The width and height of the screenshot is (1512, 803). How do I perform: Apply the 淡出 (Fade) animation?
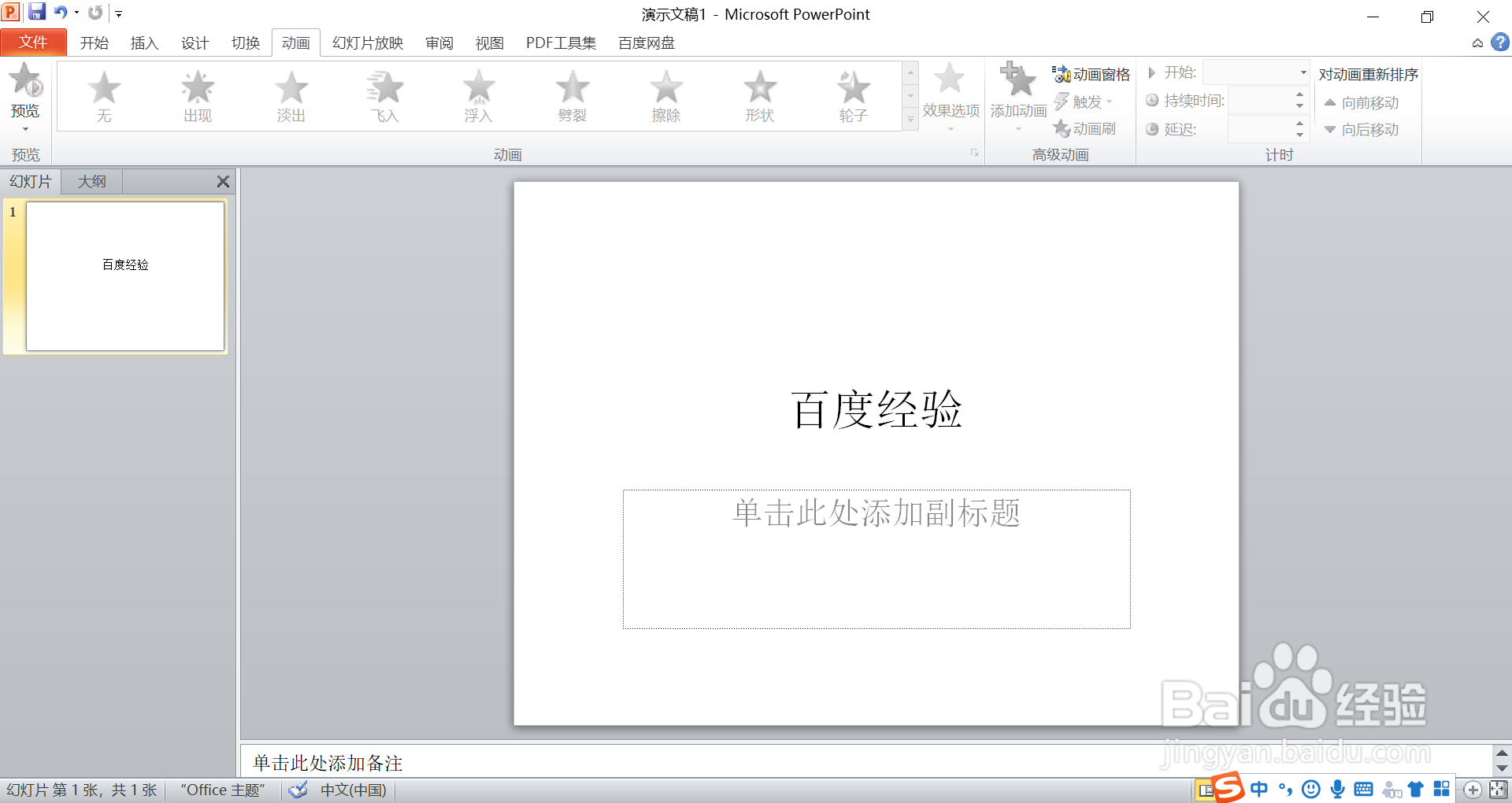tap(291, 94)
